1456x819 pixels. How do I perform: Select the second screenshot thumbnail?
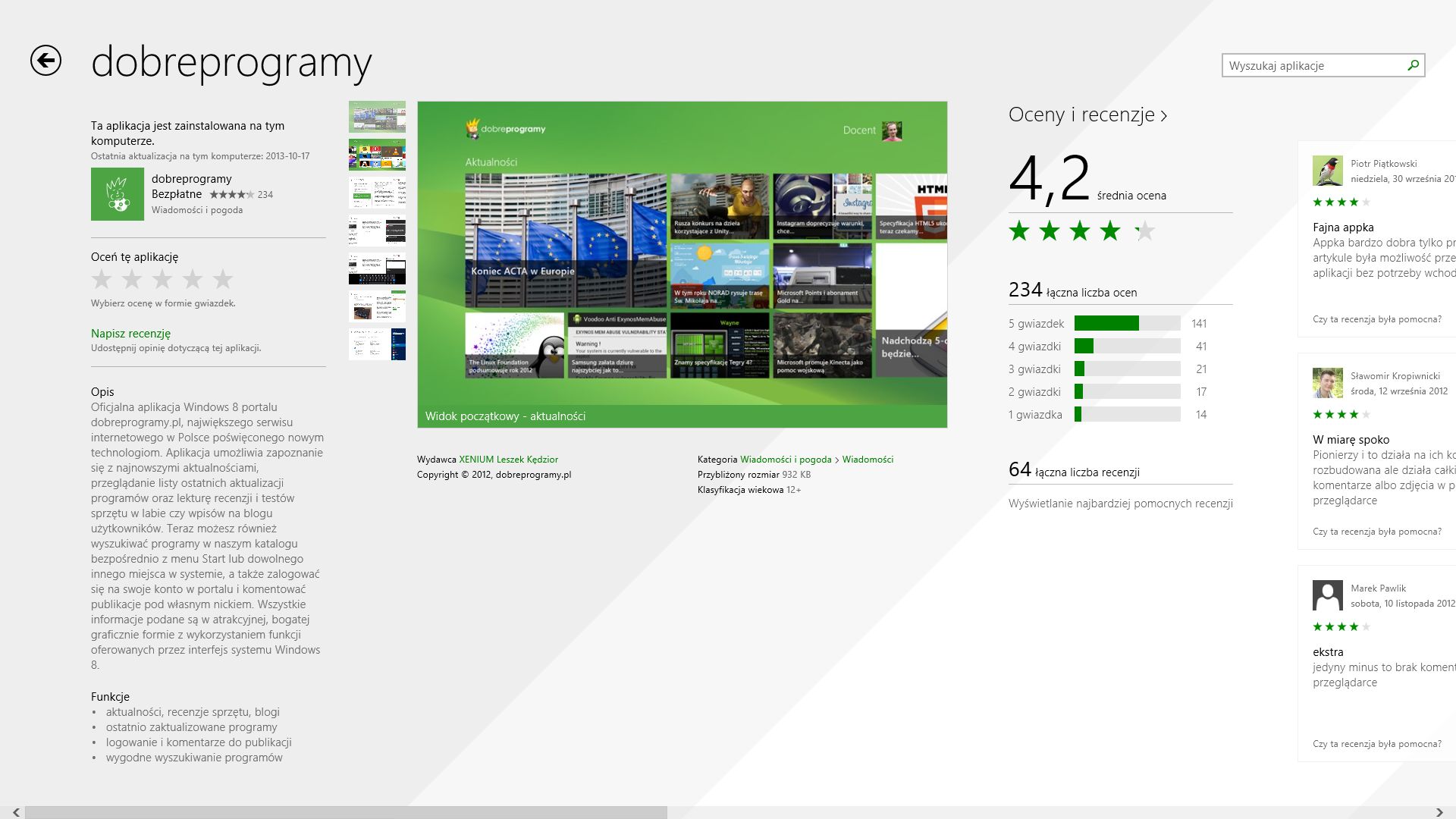377,155
